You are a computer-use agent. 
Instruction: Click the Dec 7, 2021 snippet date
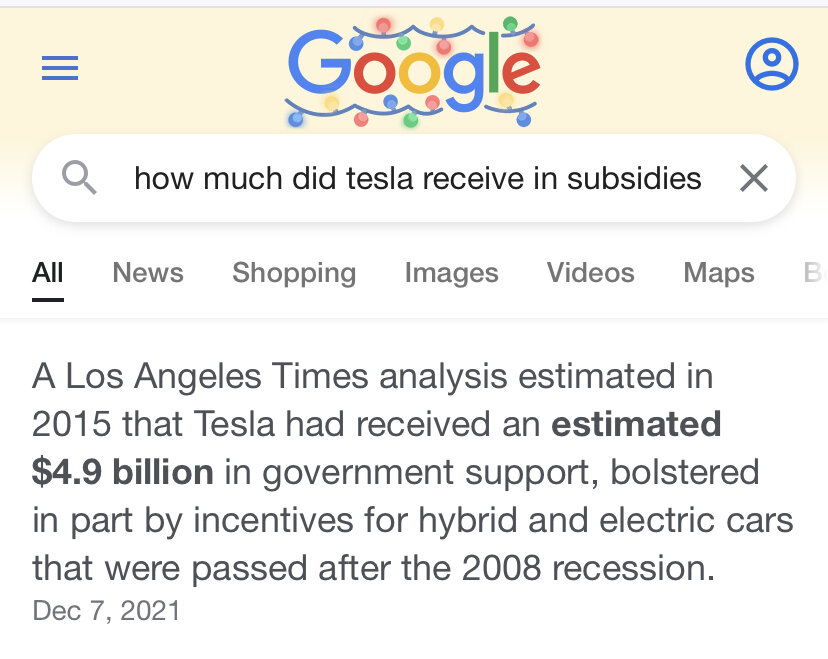107,610
